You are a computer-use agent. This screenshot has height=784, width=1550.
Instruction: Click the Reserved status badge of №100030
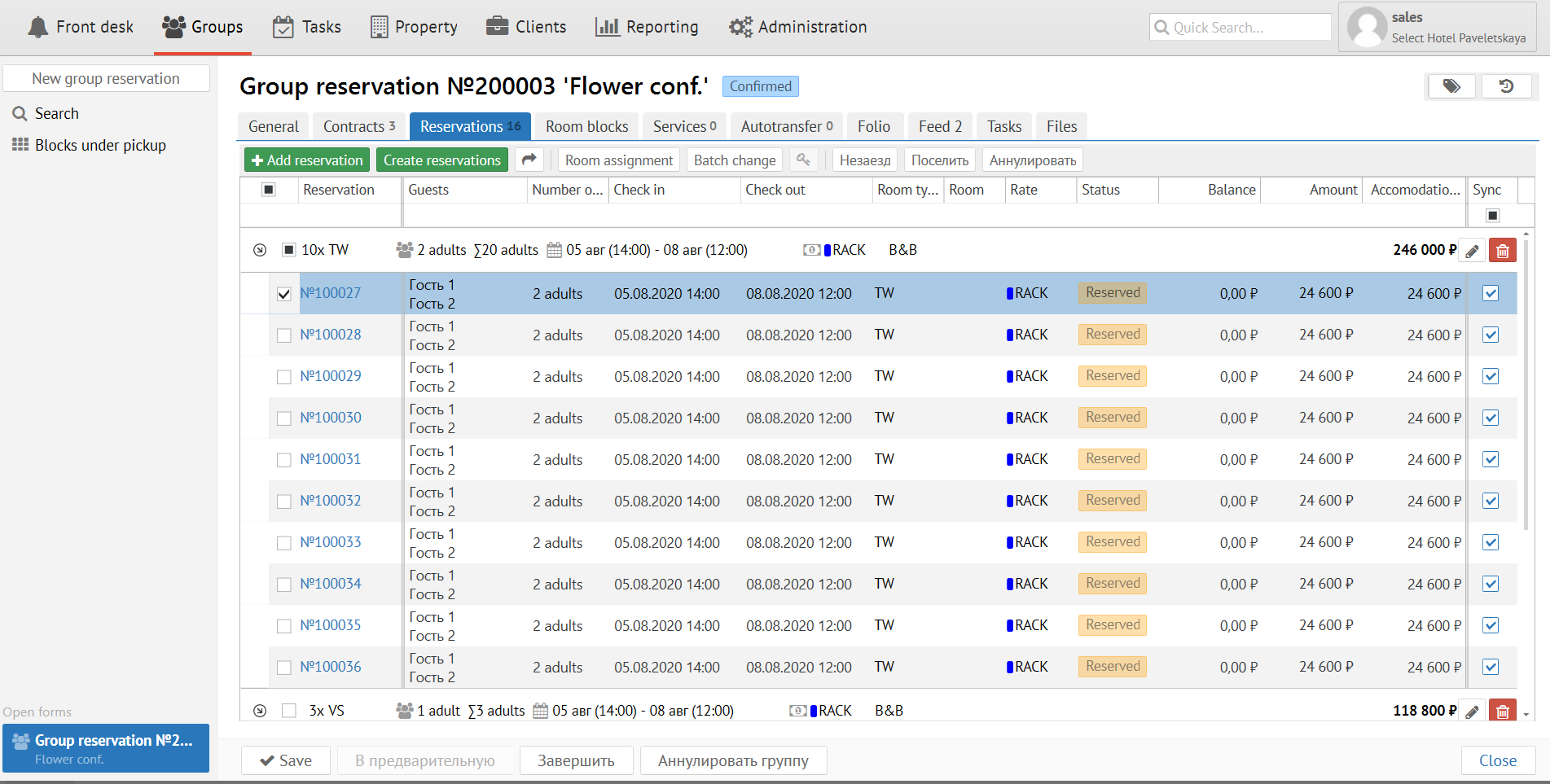[1112, 418]
